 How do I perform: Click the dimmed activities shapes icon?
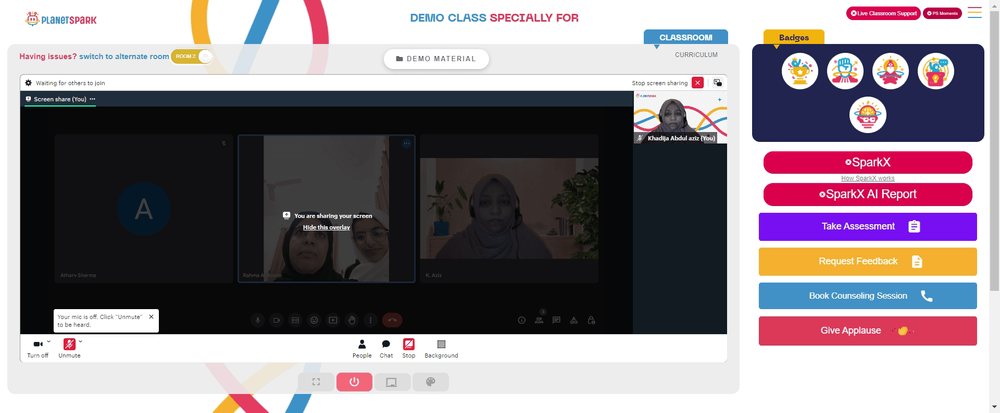point(574,320)
